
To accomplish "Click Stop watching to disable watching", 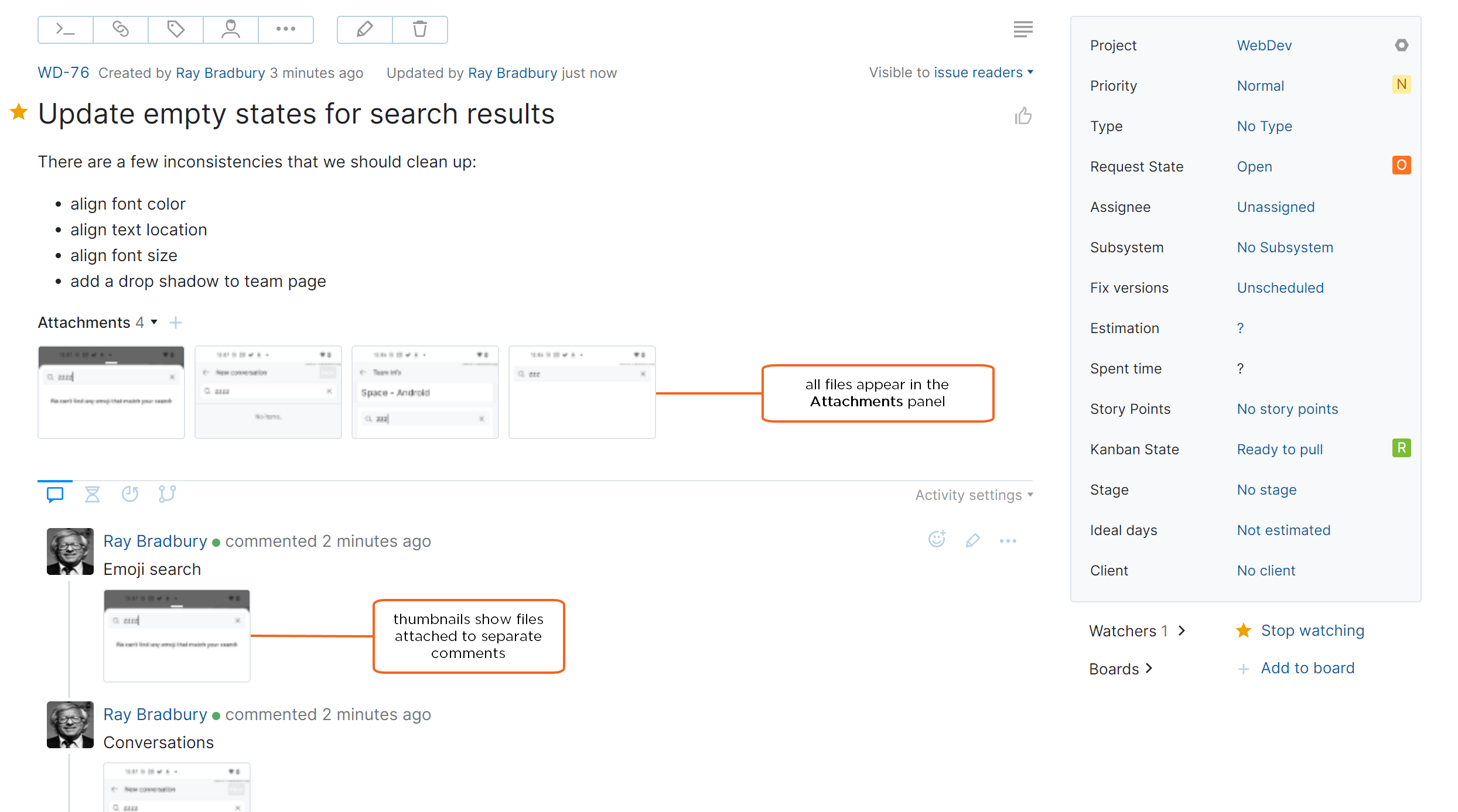I will pos(1313,631).
